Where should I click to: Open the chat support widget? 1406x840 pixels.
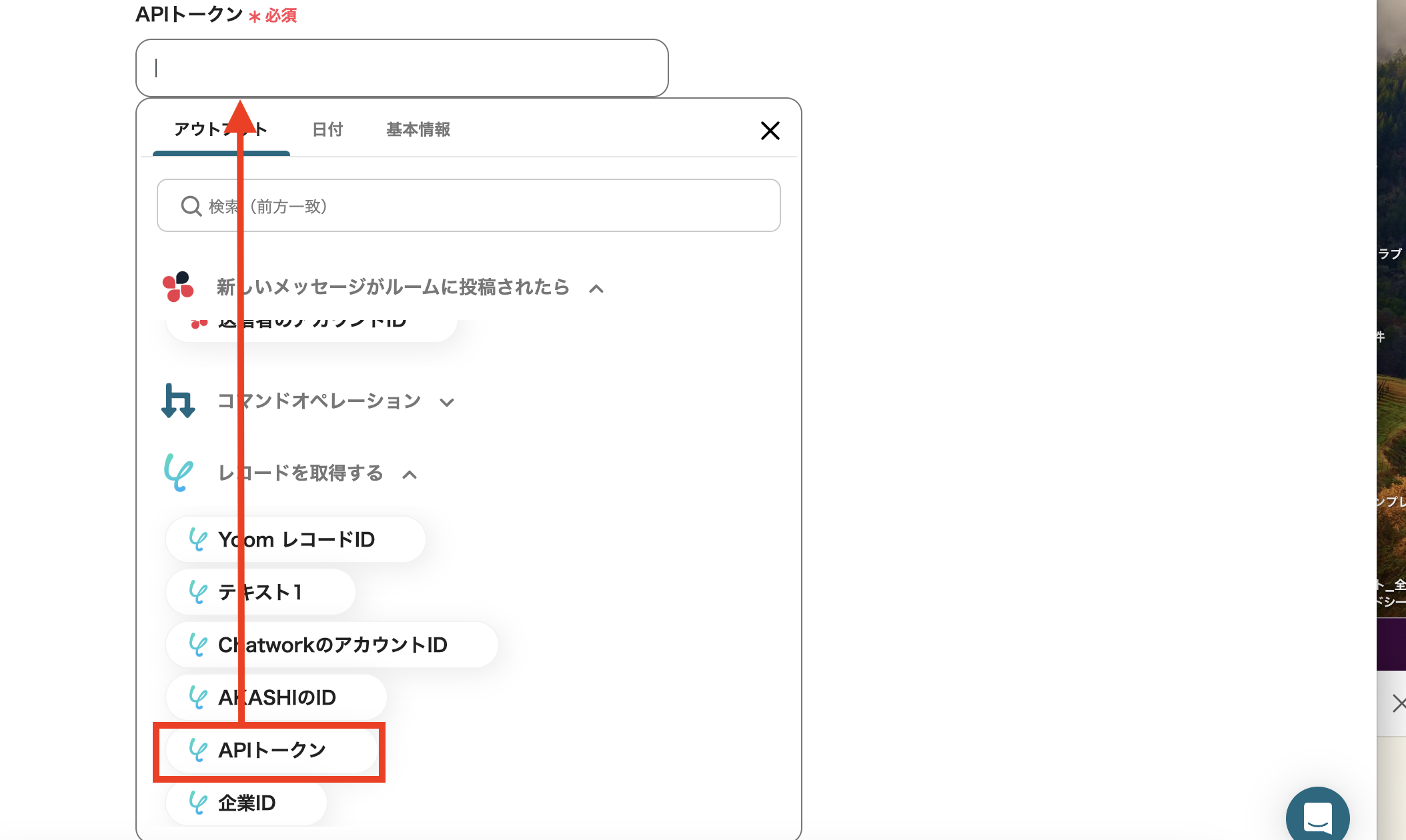1317,817
